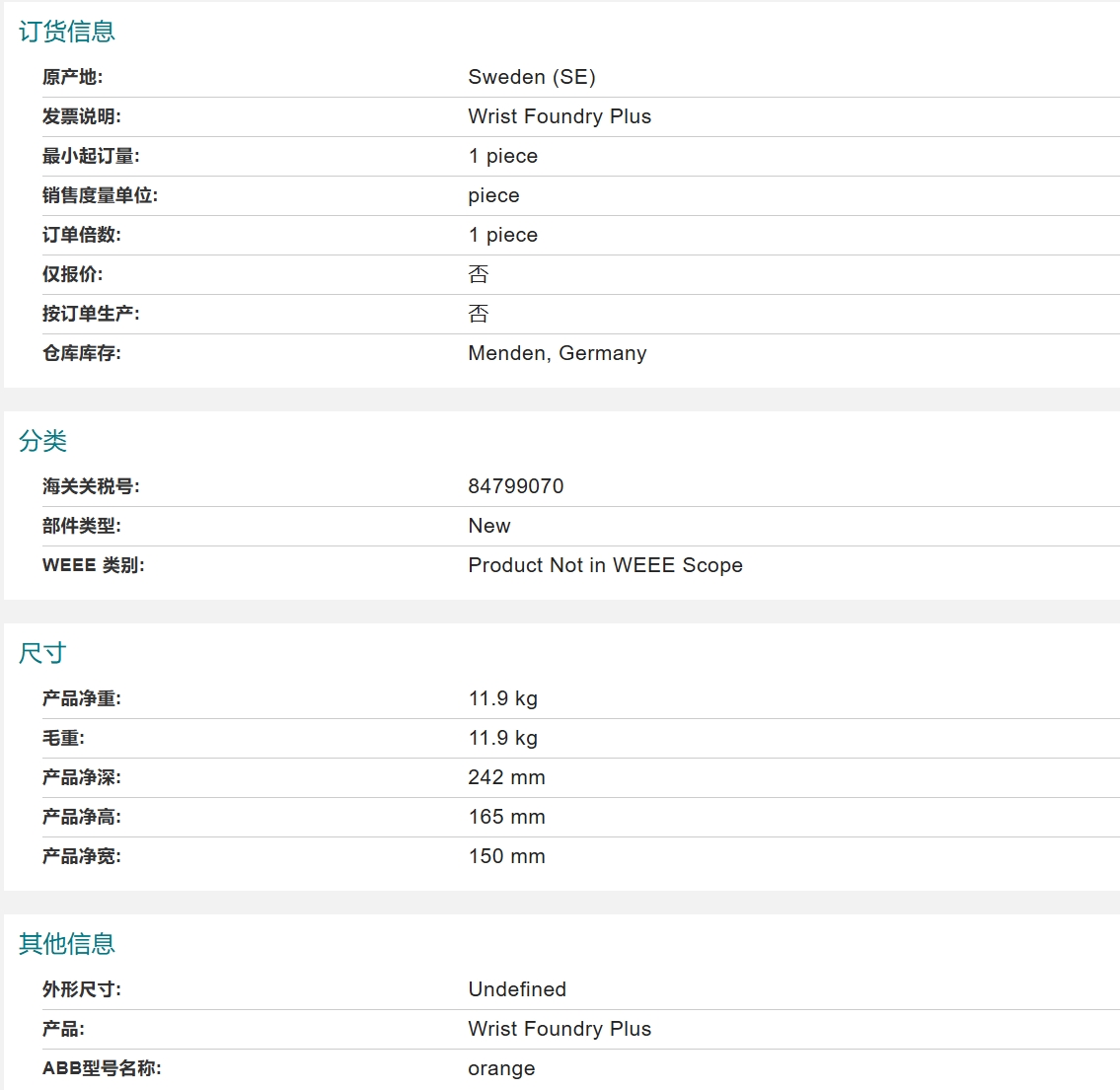Select the New value beside 部件类型
Image resolution: width=1120 pixels, height=1090 pixels.
pyautogui.click(x=489, y=526)
